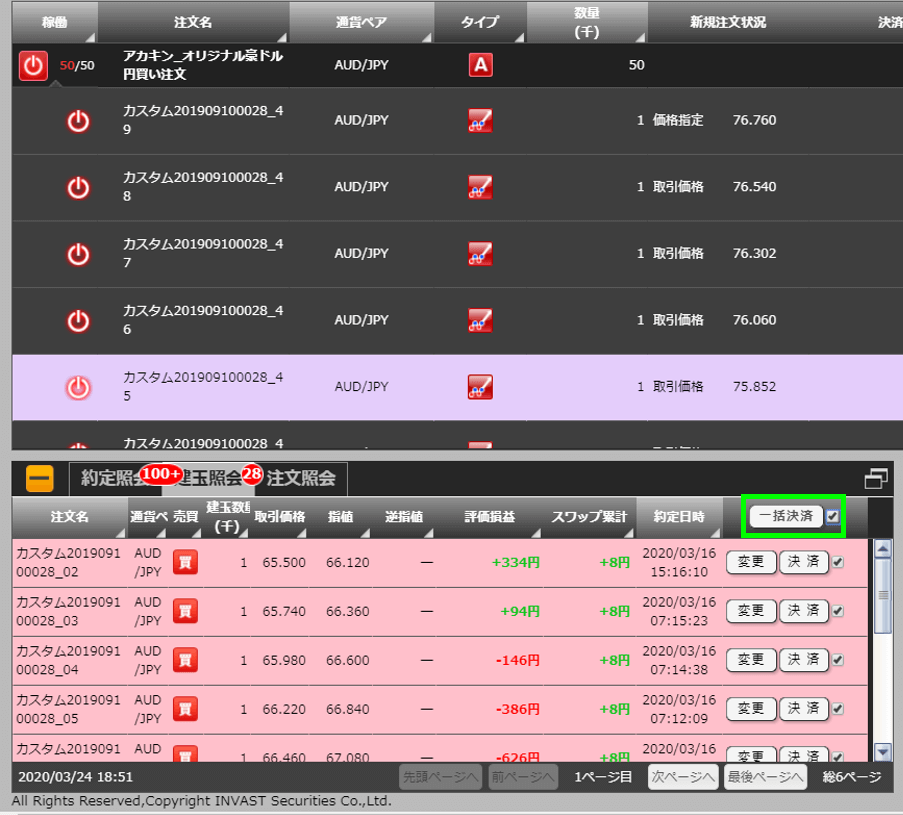Click the power icon for アカキン parent order
Screen dimensions: 903x815
pos(33,66)
